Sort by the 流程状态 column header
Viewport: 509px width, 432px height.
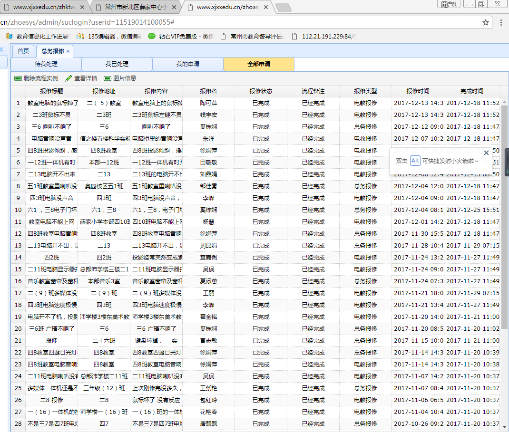click(313, 91)
